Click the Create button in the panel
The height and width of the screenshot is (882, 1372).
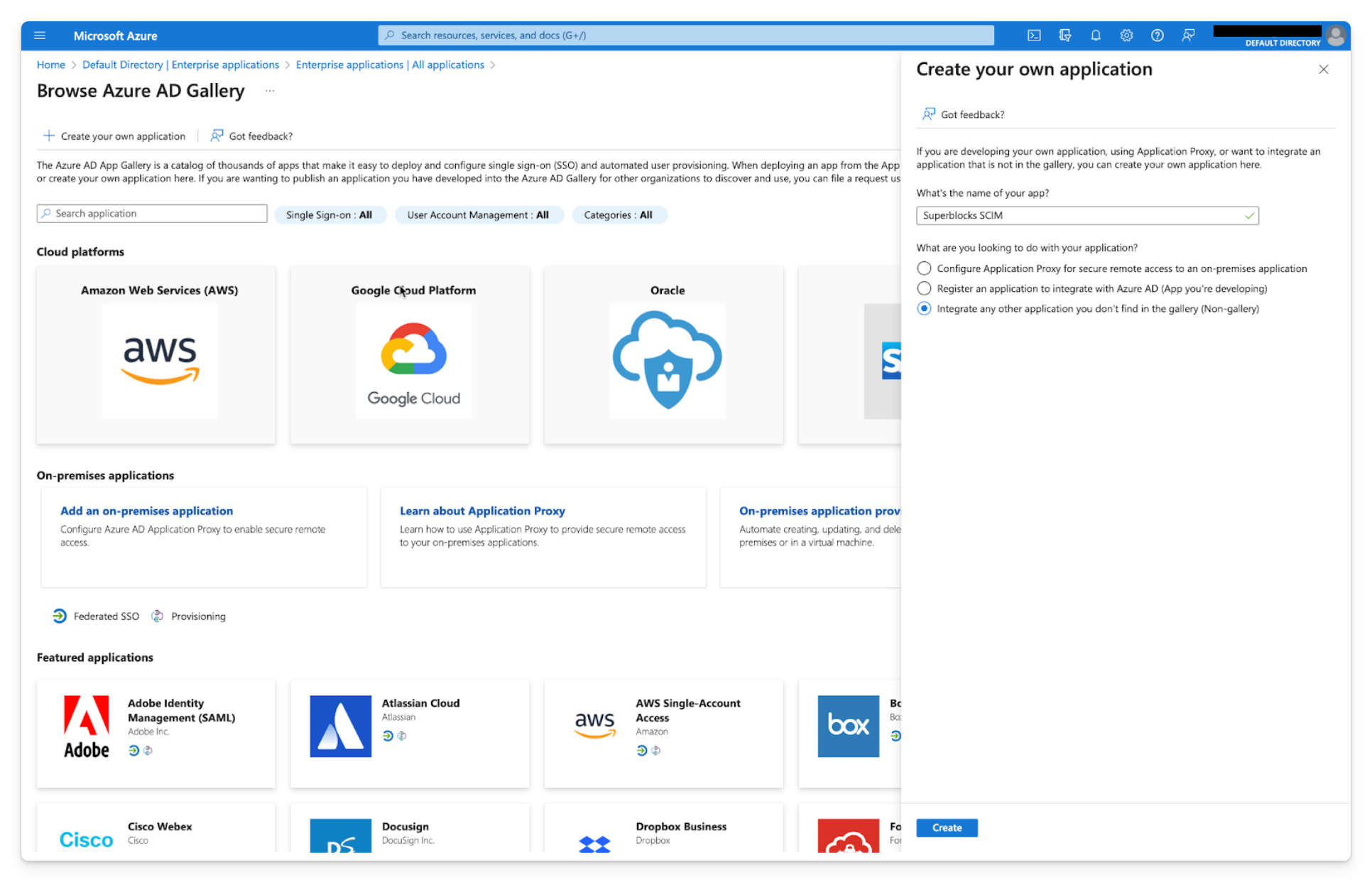pos(947,827)
